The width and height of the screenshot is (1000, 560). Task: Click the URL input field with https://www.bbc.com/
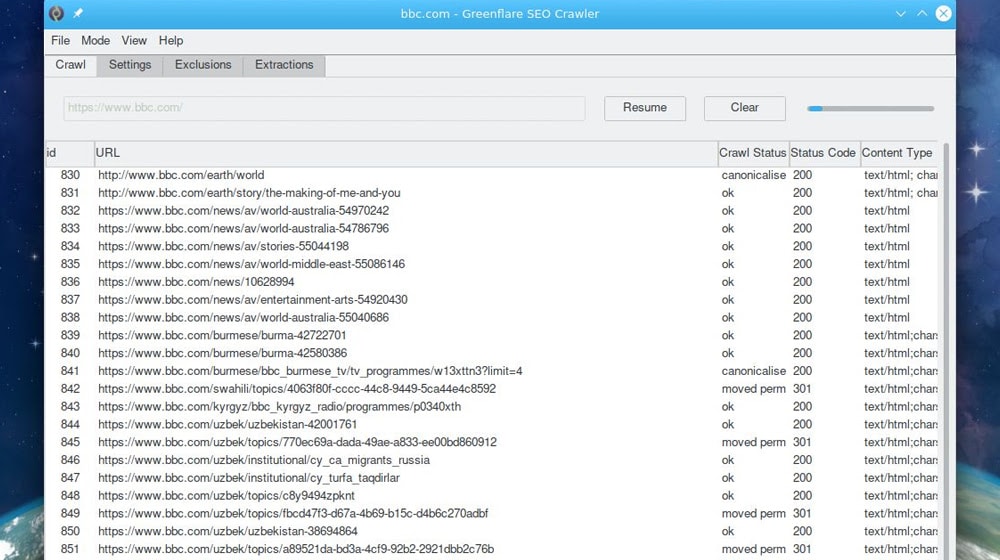324,108
